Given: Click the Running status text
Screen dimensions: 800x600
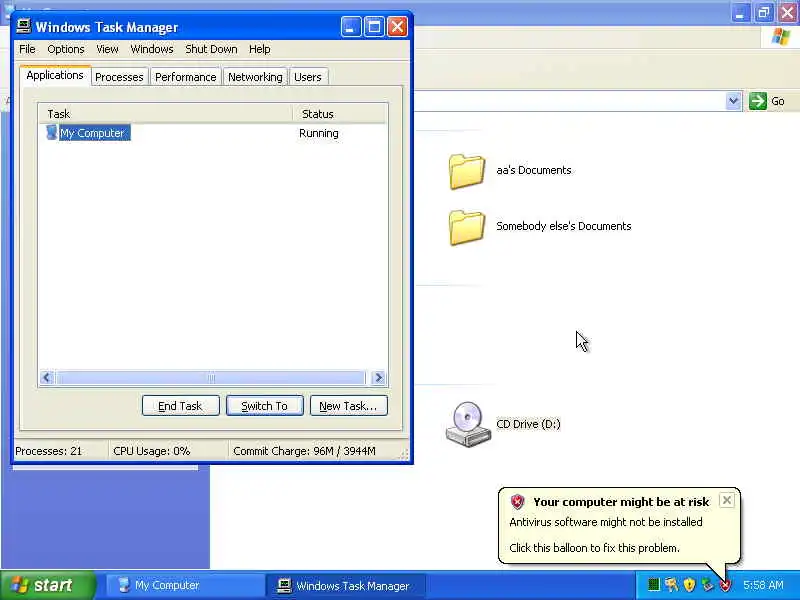Looking at the screenshot, I should [319, 133].
